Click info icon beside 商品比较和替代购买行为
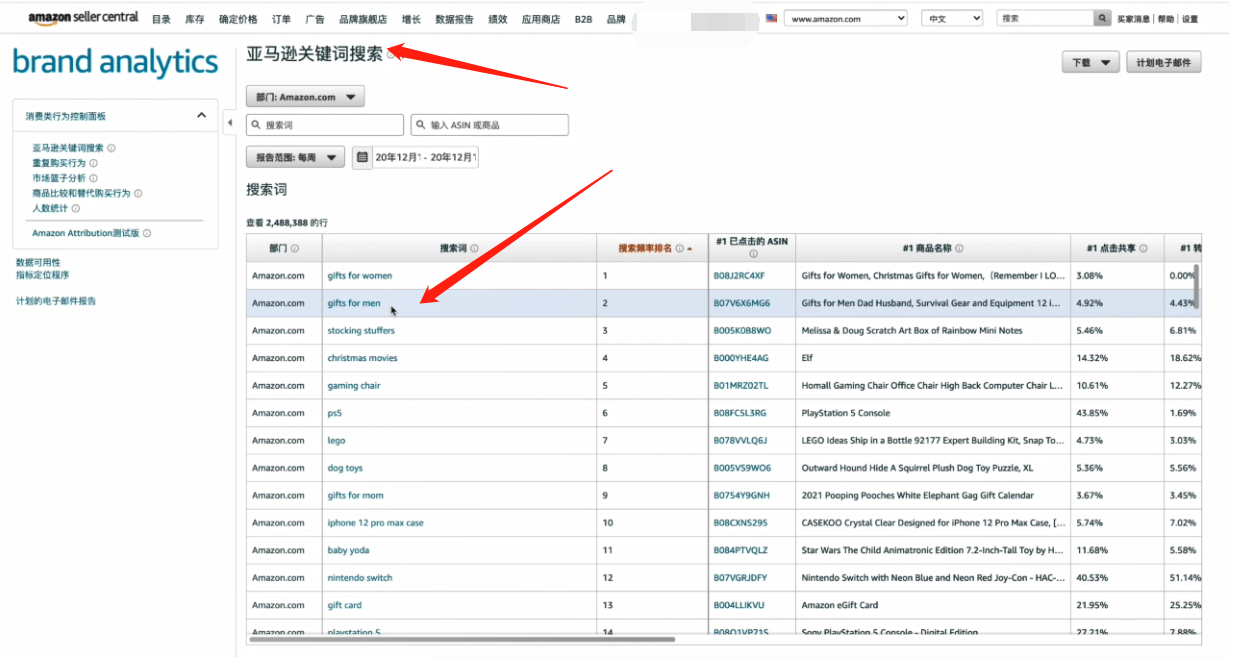Viewport: 1244px width, 670px height. pyautogui.click(x=138, y=193)
